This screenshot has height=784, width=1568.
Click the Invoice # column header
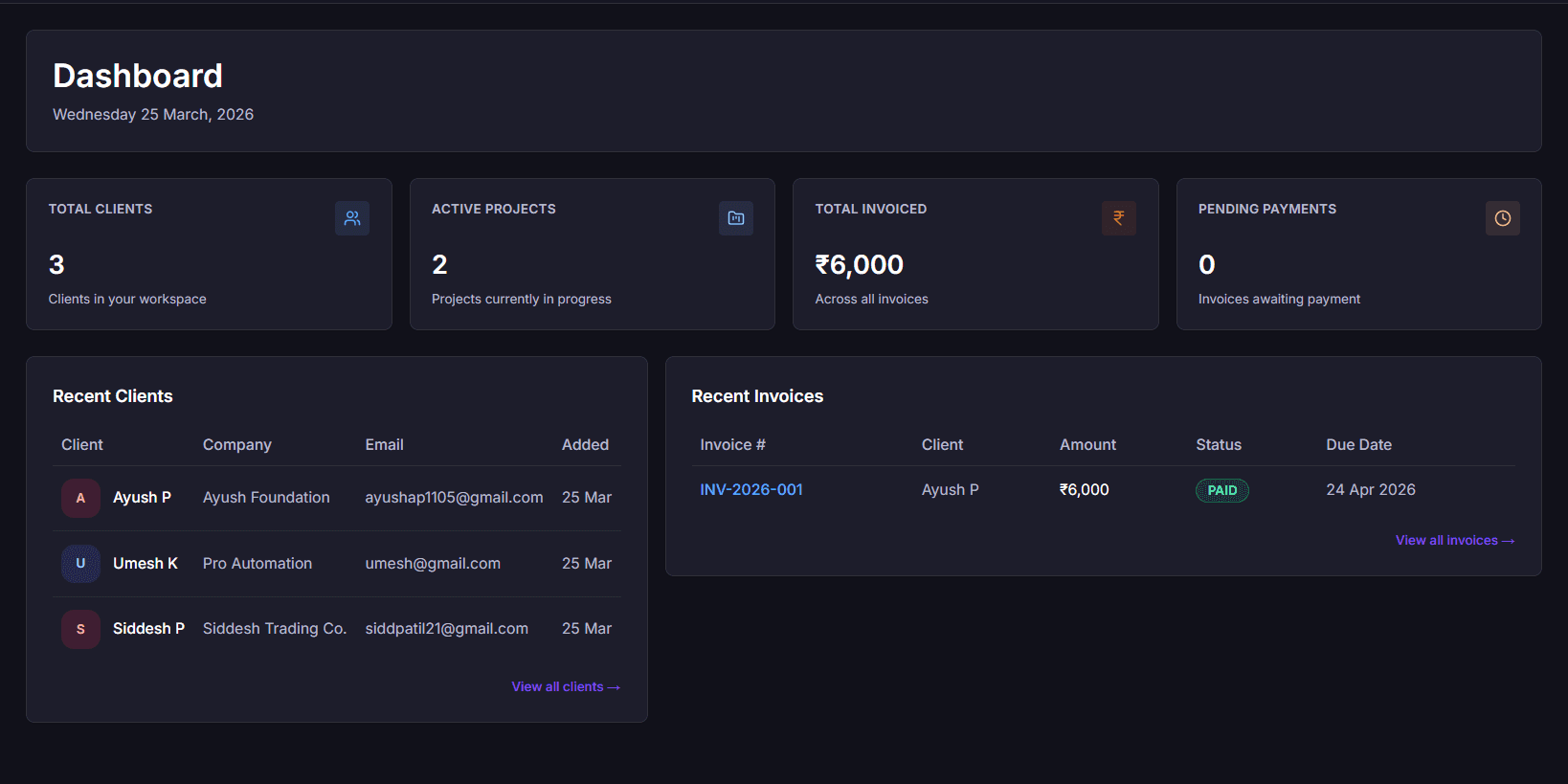coord(732,444)
